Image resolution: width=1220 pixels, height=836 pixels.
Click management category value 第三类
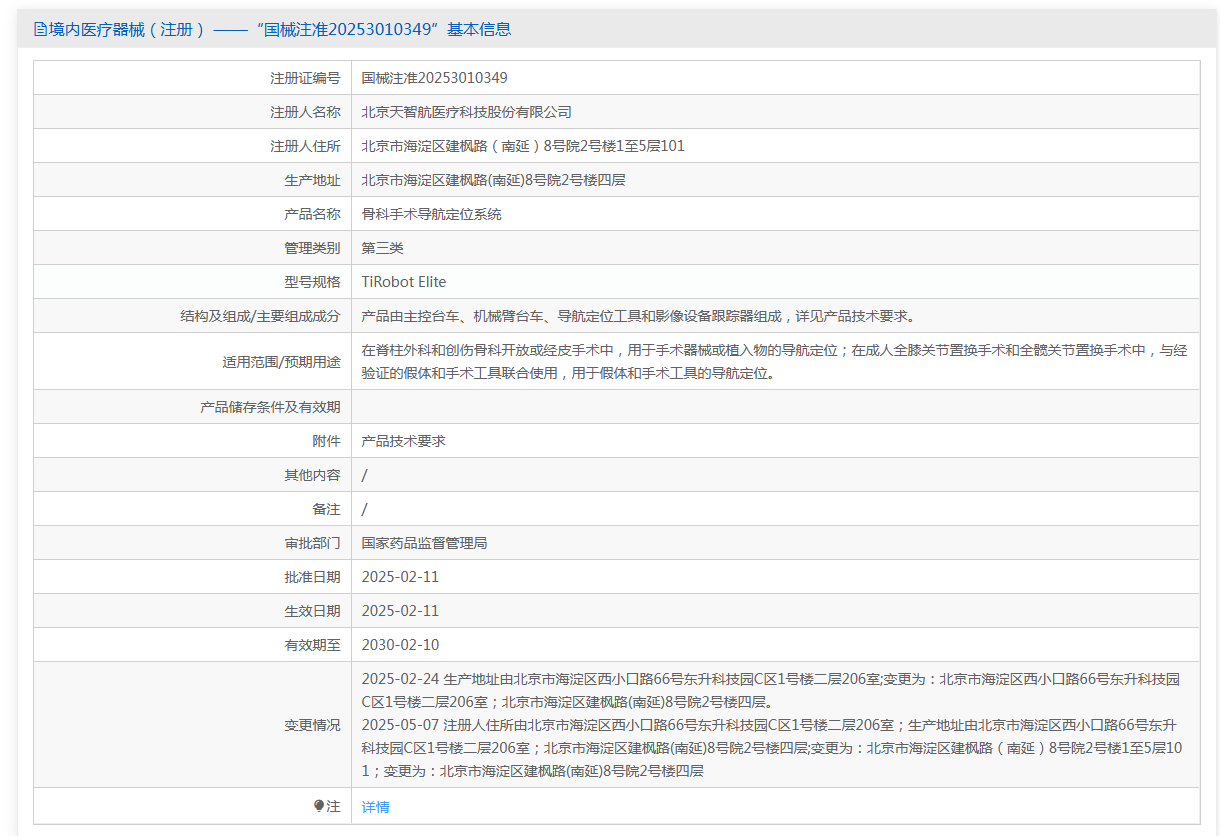(382, 248)
